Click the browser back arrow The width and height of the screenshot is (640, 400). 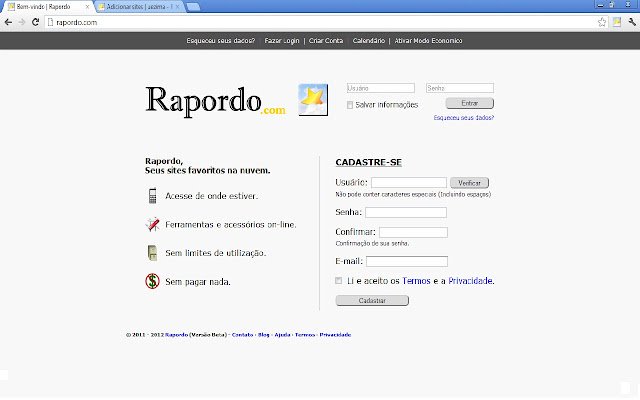[x=8, y=22]
